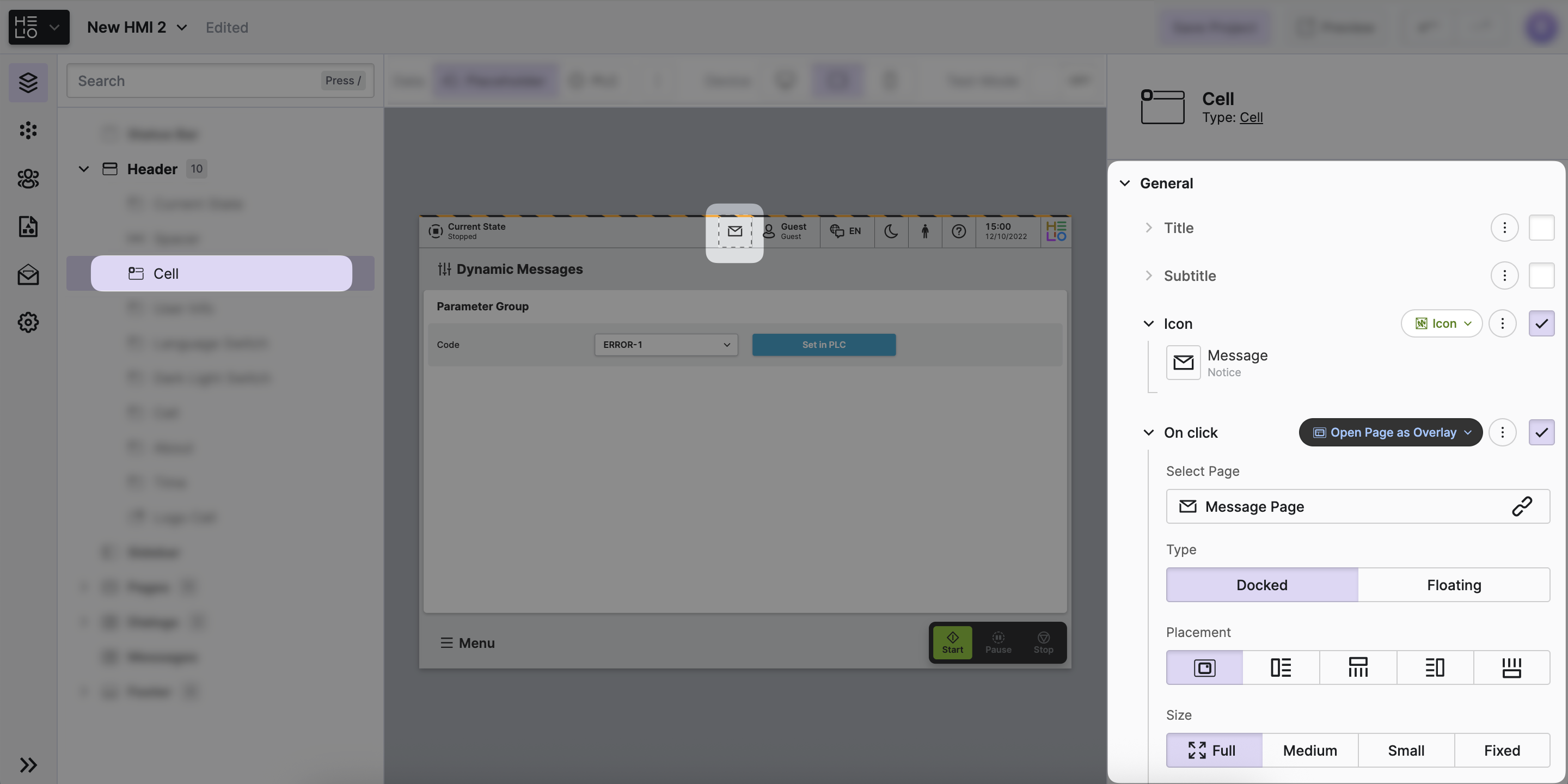Expand the sidebar with double chevron
The height and width of the screenshot is (784, 1568).
point(28,764)
